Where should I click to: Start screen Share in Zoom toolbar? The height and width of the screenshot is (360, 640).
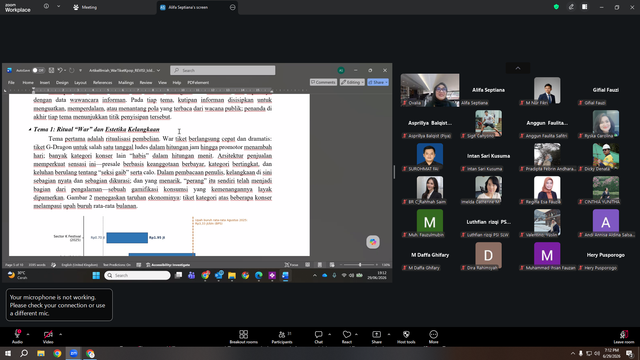click(376, 337)
